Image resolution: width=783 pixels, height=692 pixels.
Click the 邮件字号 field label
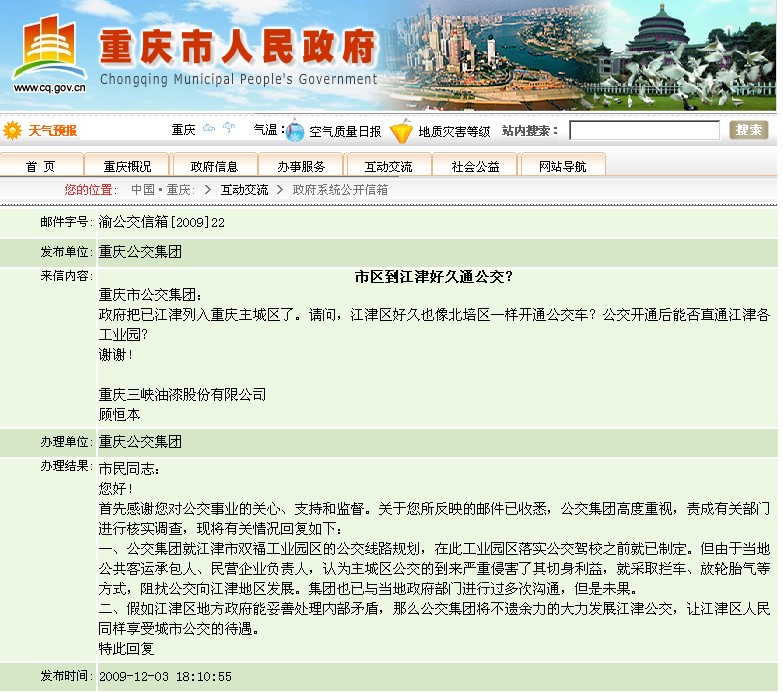click(66, 222)
